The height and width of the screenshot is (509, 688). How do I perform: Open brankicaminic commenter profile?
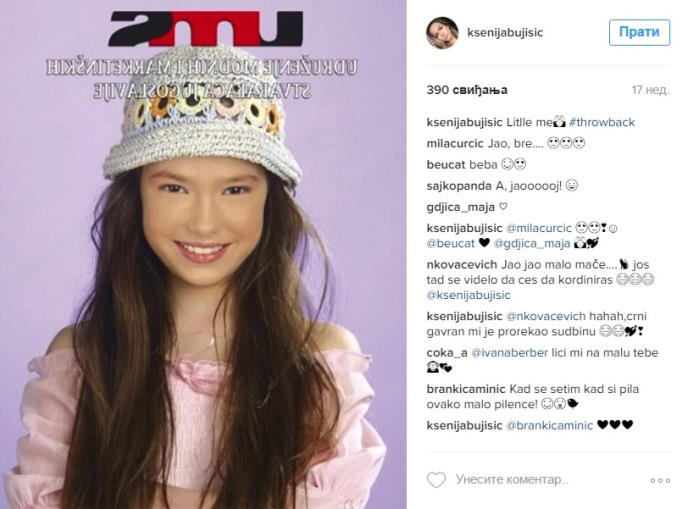click(466, 389)
